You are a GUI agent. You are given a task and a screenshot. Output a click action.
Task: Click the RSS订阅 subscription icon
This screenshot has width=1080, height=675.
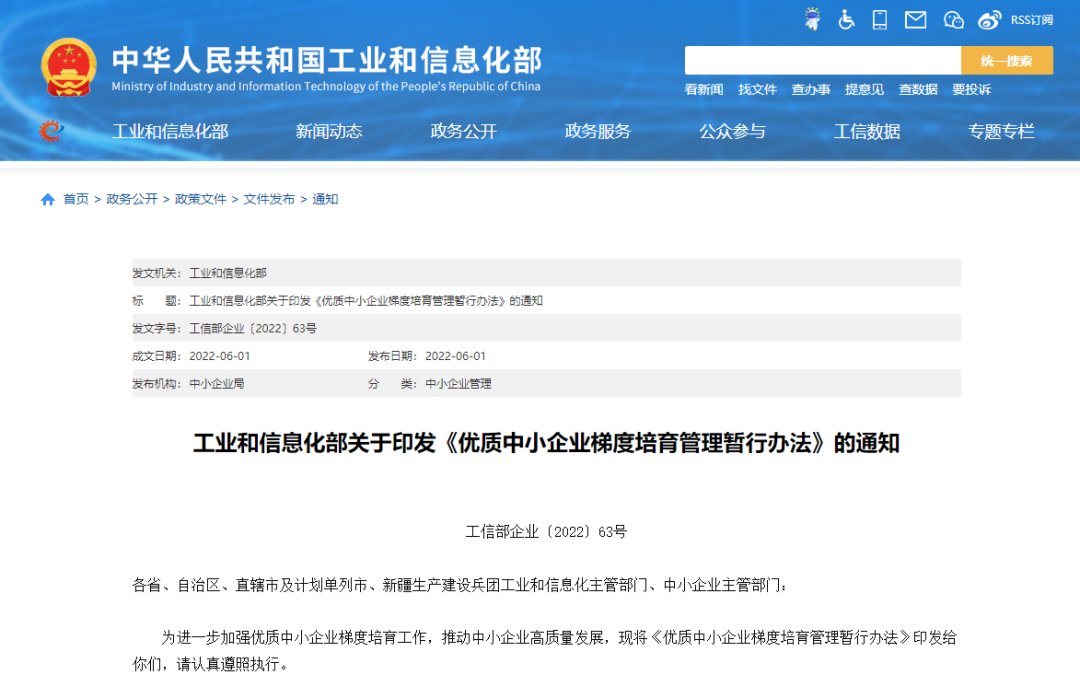point(1031,19)
